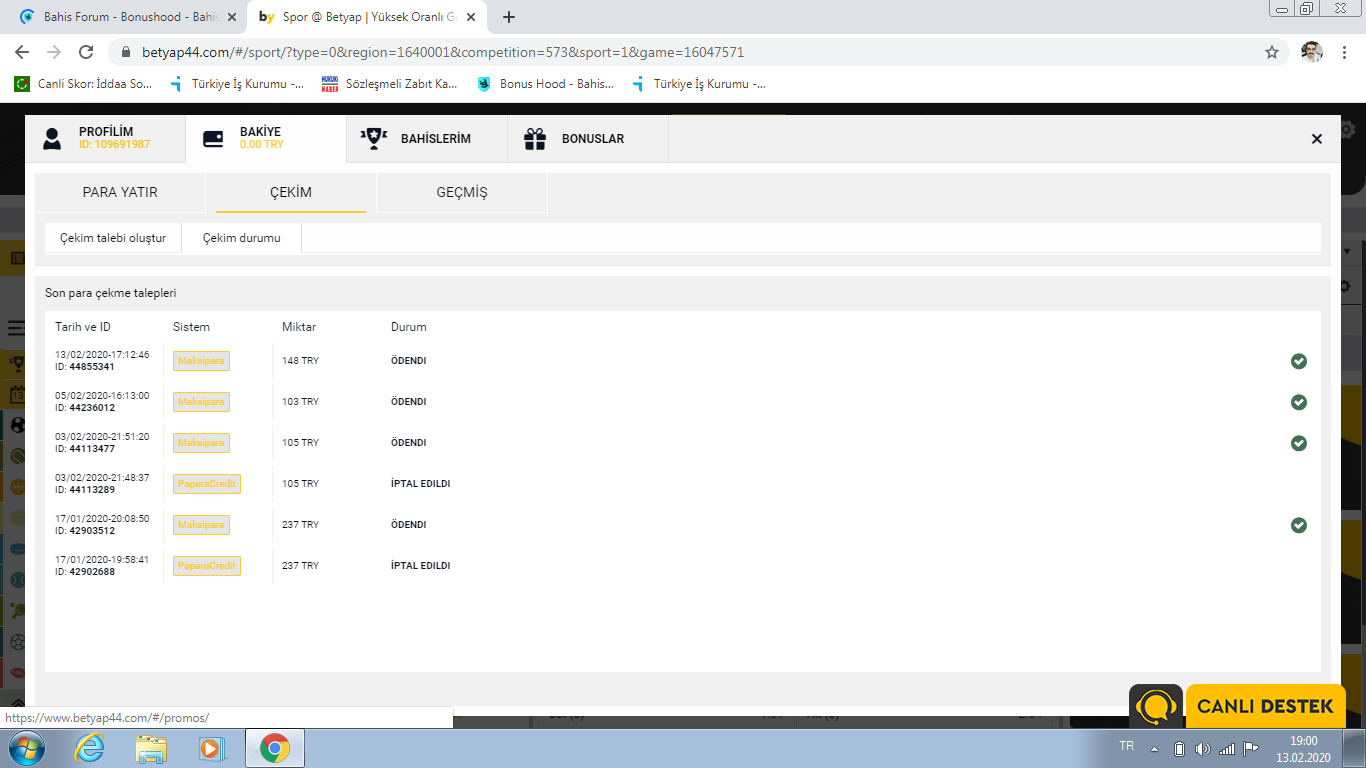
Task: Select Çekim durumu sub-tab
Action: pyautogui.click(x=241, y=238)
